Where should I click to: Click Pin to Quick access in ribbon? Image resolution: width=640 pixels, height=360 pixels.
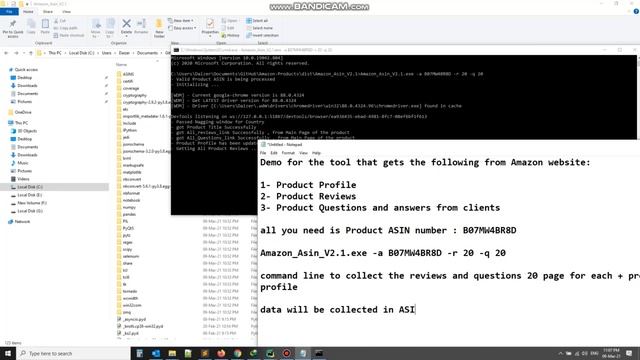(x=13, y=28)
